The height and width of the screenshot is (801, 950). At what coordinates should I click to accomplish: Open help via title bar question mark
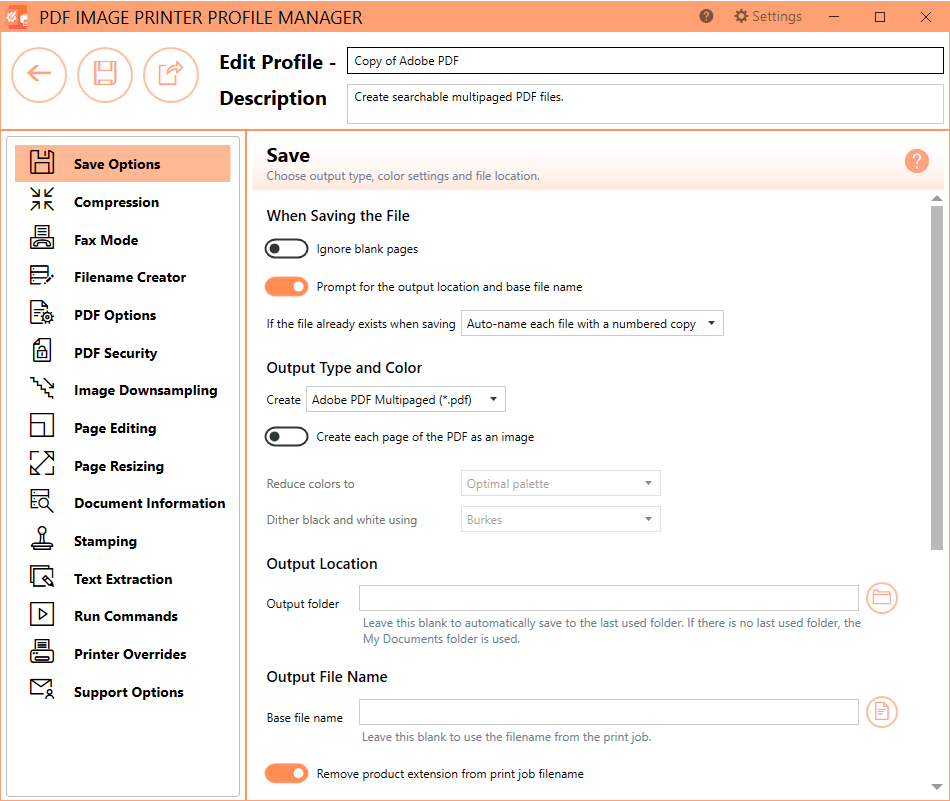pyautogui.click(x=706, y=16)
